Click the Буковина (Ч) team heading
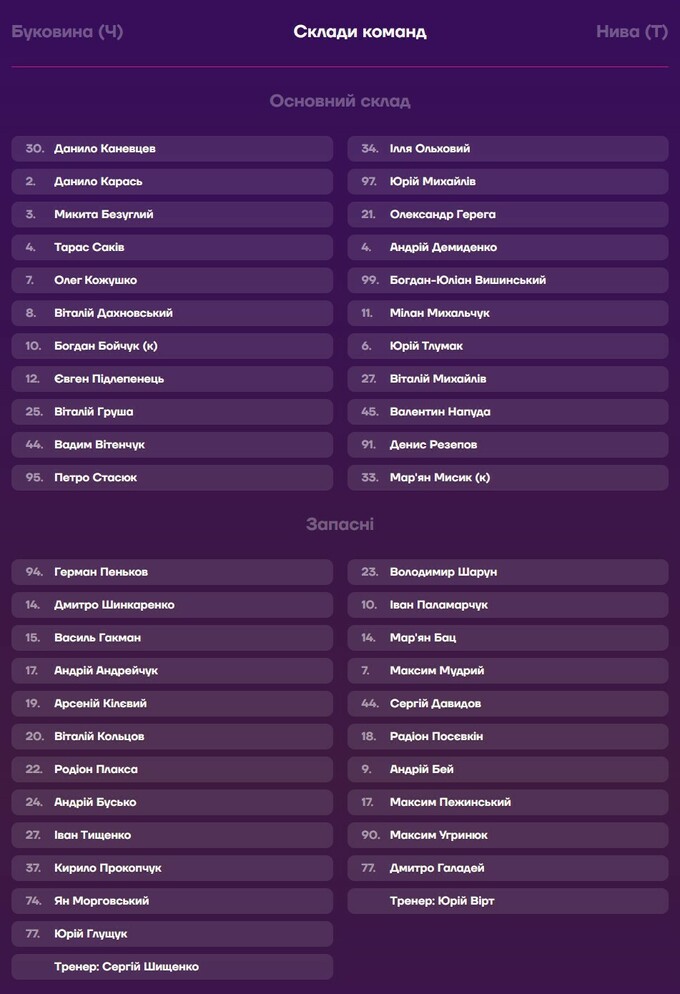Image resolution: width=680 pixels, height=994 pixels. click(67, 32)
